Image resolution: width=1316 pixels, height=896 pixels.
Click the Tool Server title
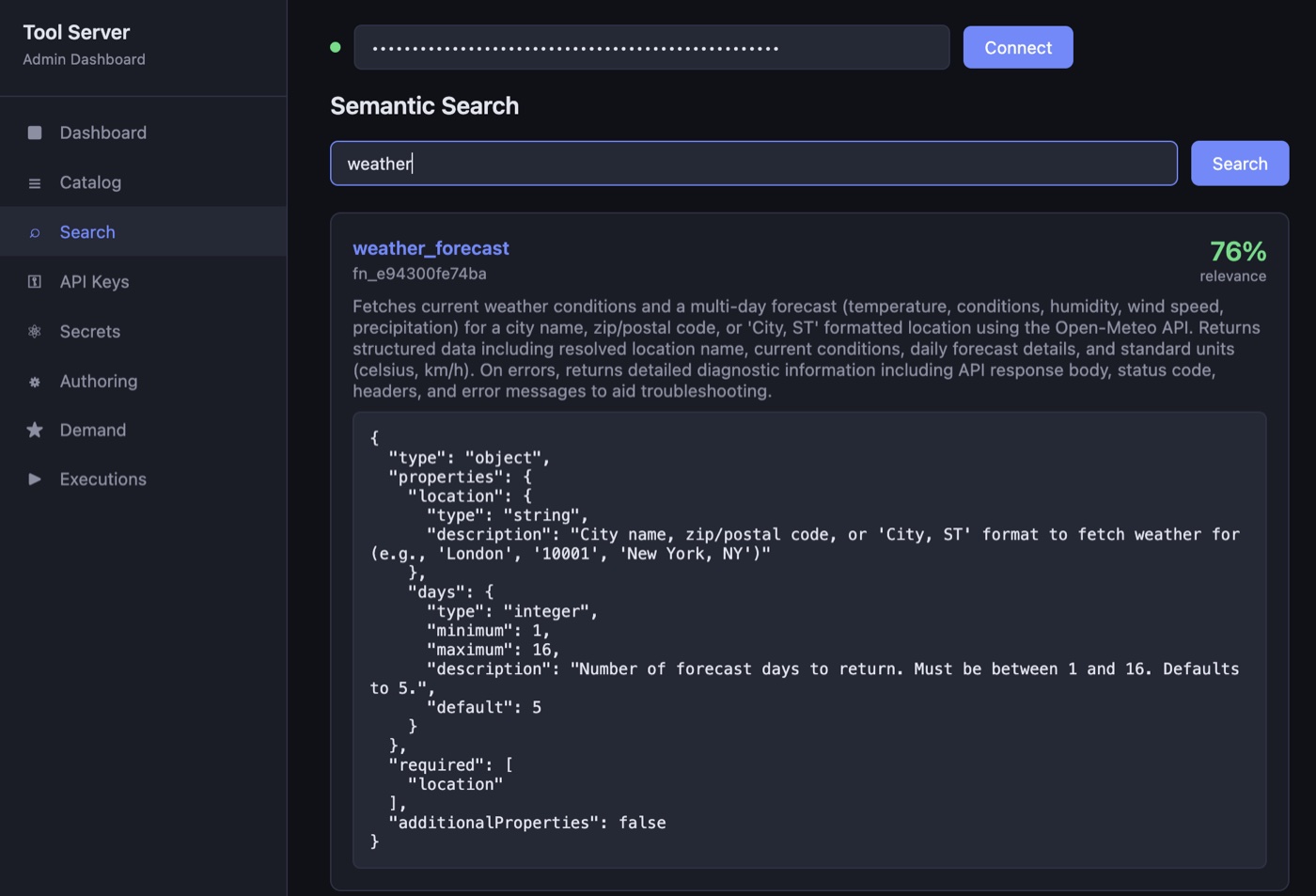coord(76,32)
